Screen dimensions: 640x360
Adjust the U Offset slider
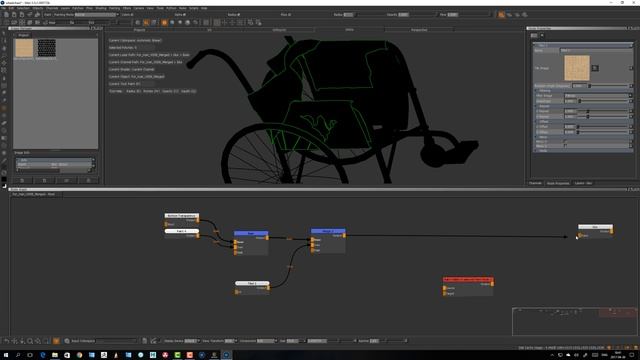603,127
